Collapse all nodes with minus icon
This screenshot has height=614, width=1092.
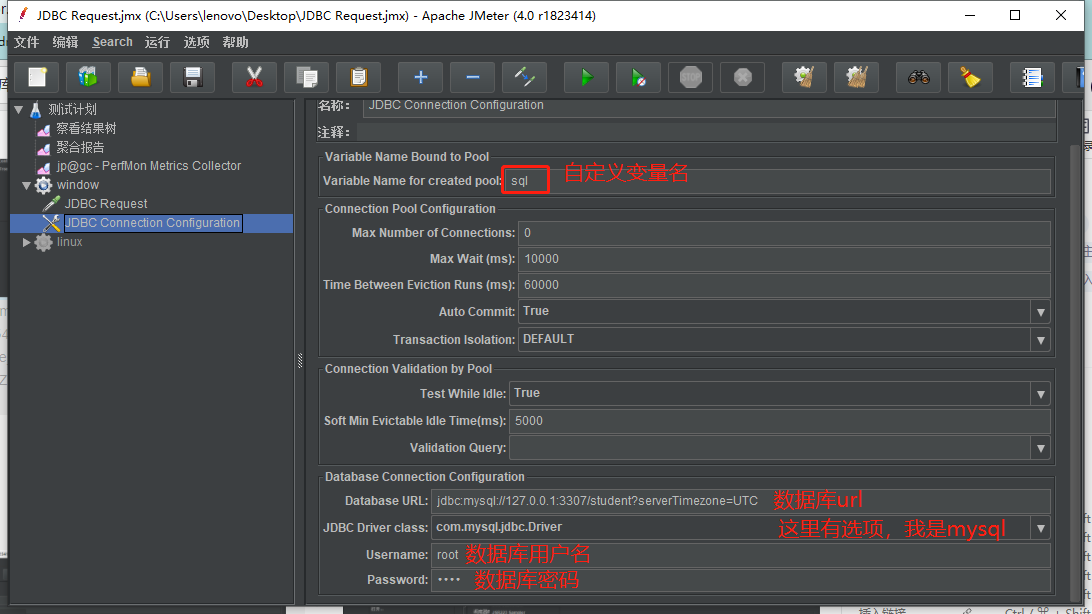472,77
